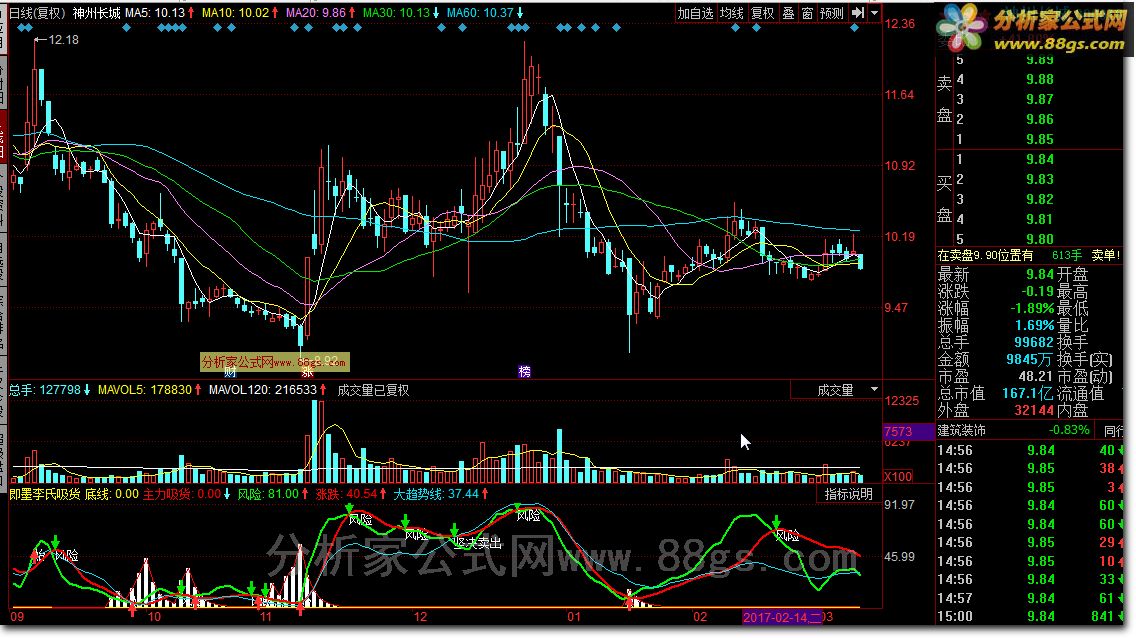Click the 卖盘 level 4 price 9.88
This screenshot has height=638, width=1136.
tap(1040, 80)
